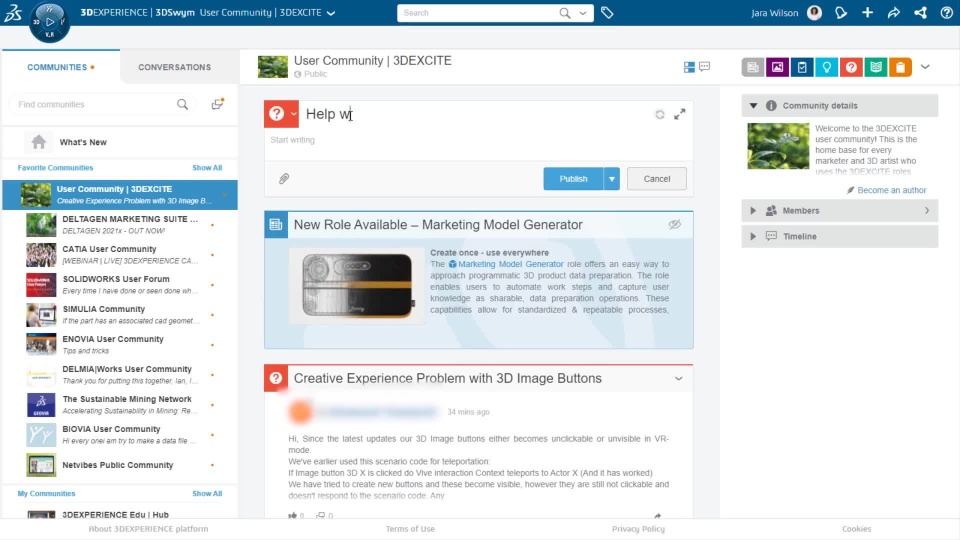
Task: Click the plus add icon in top bar
Action: coord(867,13)
